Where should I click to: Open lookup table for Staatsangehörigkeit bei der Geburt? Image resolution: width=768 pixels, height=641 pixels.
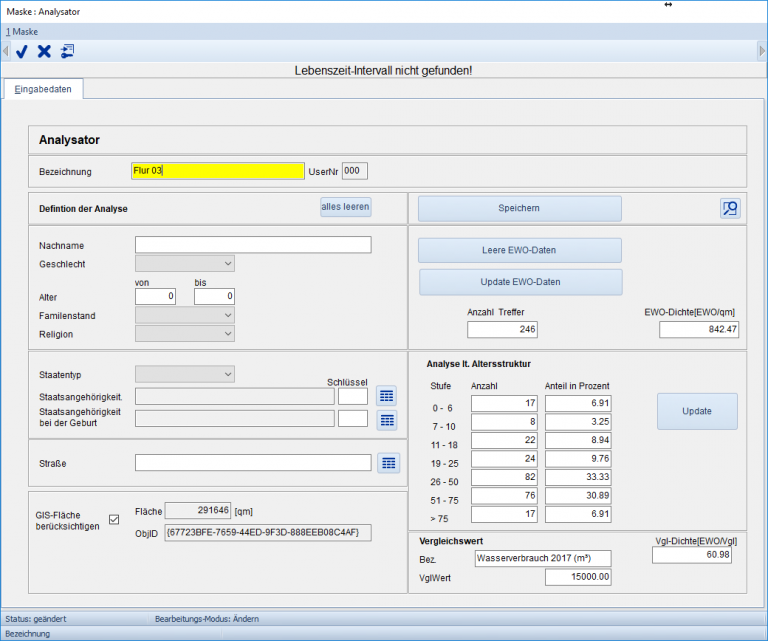[x=387, y=420]
